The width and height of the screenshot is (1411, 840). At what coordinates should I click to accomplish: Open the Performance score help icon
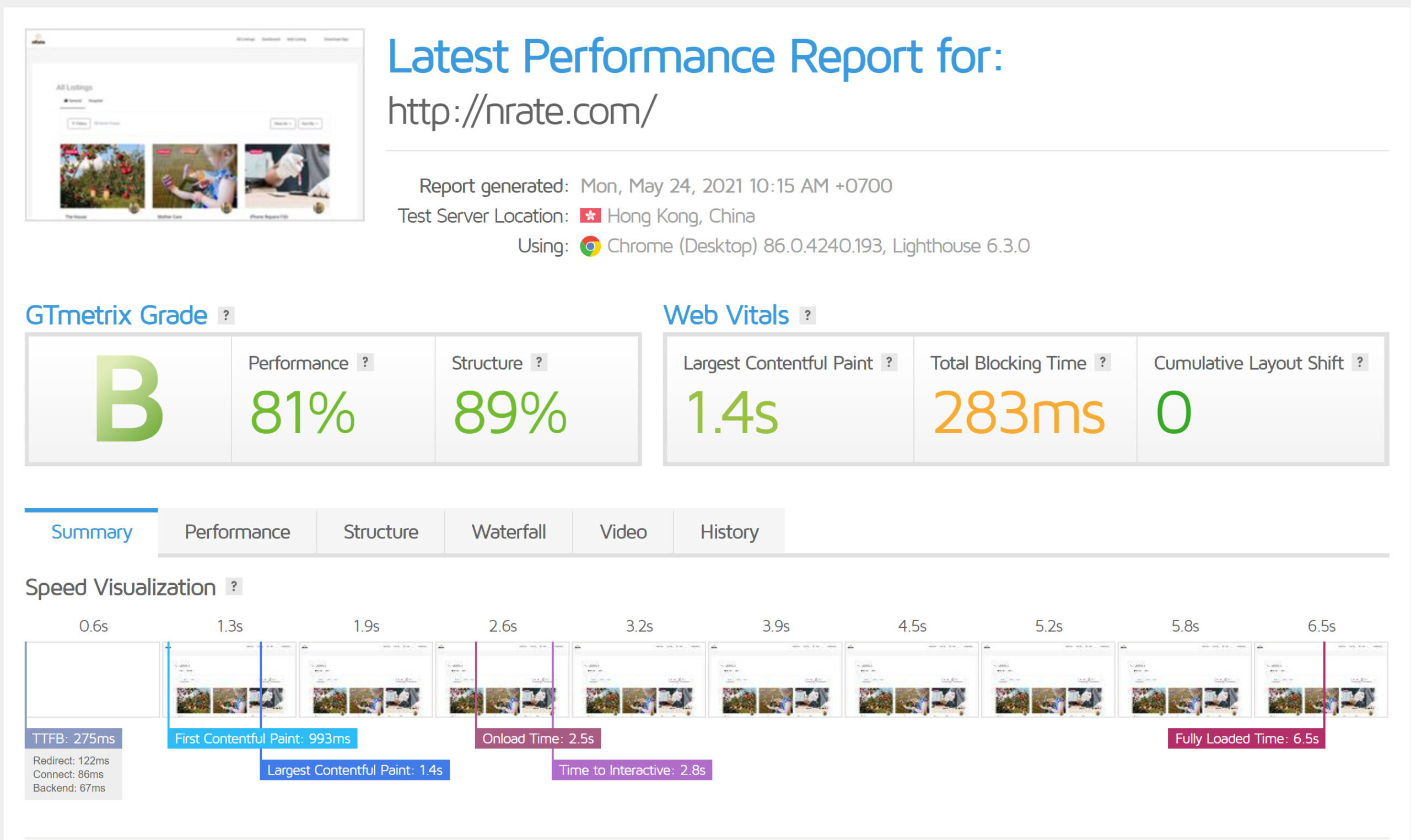coord(365,362)
